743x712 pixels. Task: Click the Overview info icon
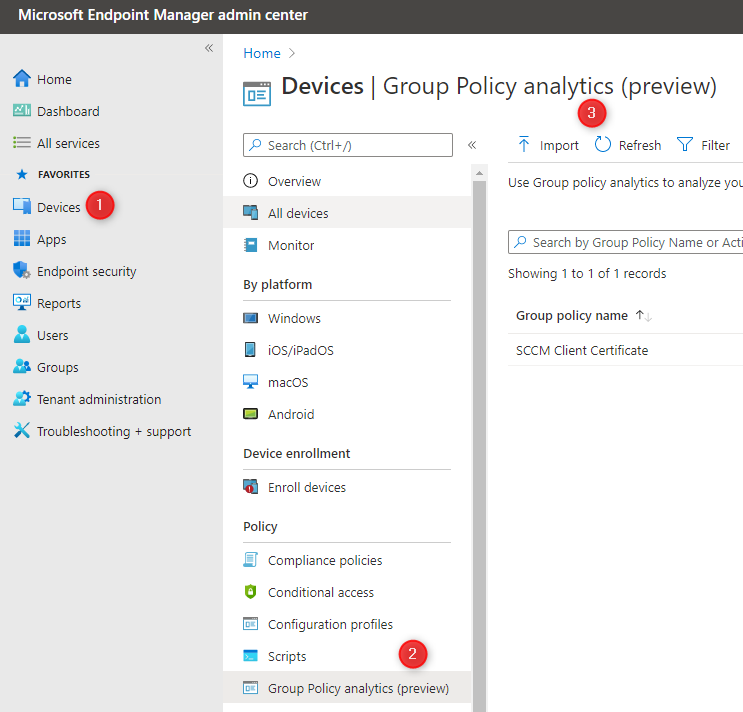[251, 180]
